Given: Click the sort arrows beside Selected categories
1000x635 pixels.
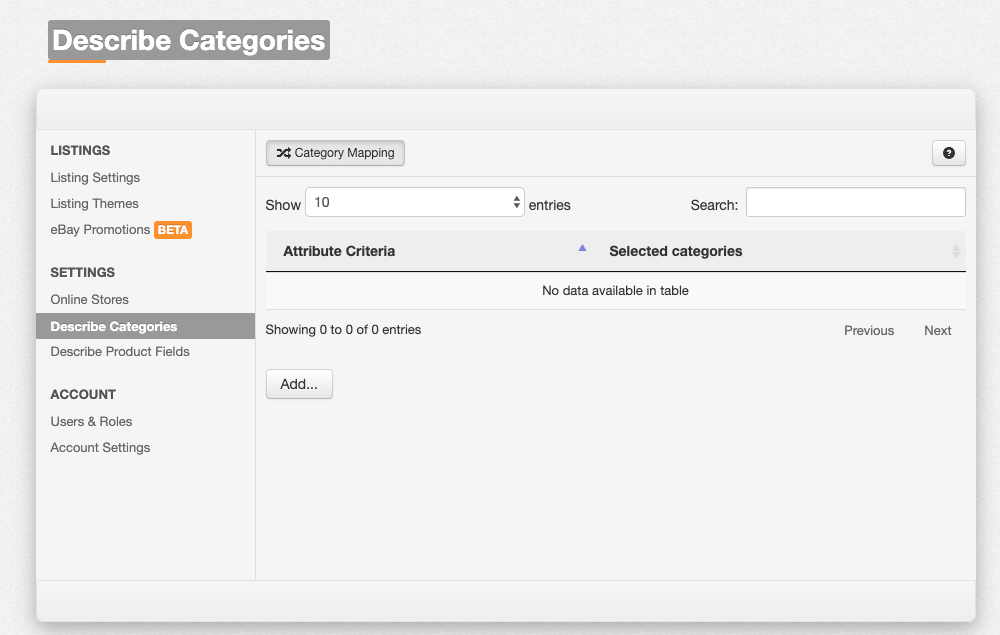Looking at the screenshot, I should tap(955, 252).
